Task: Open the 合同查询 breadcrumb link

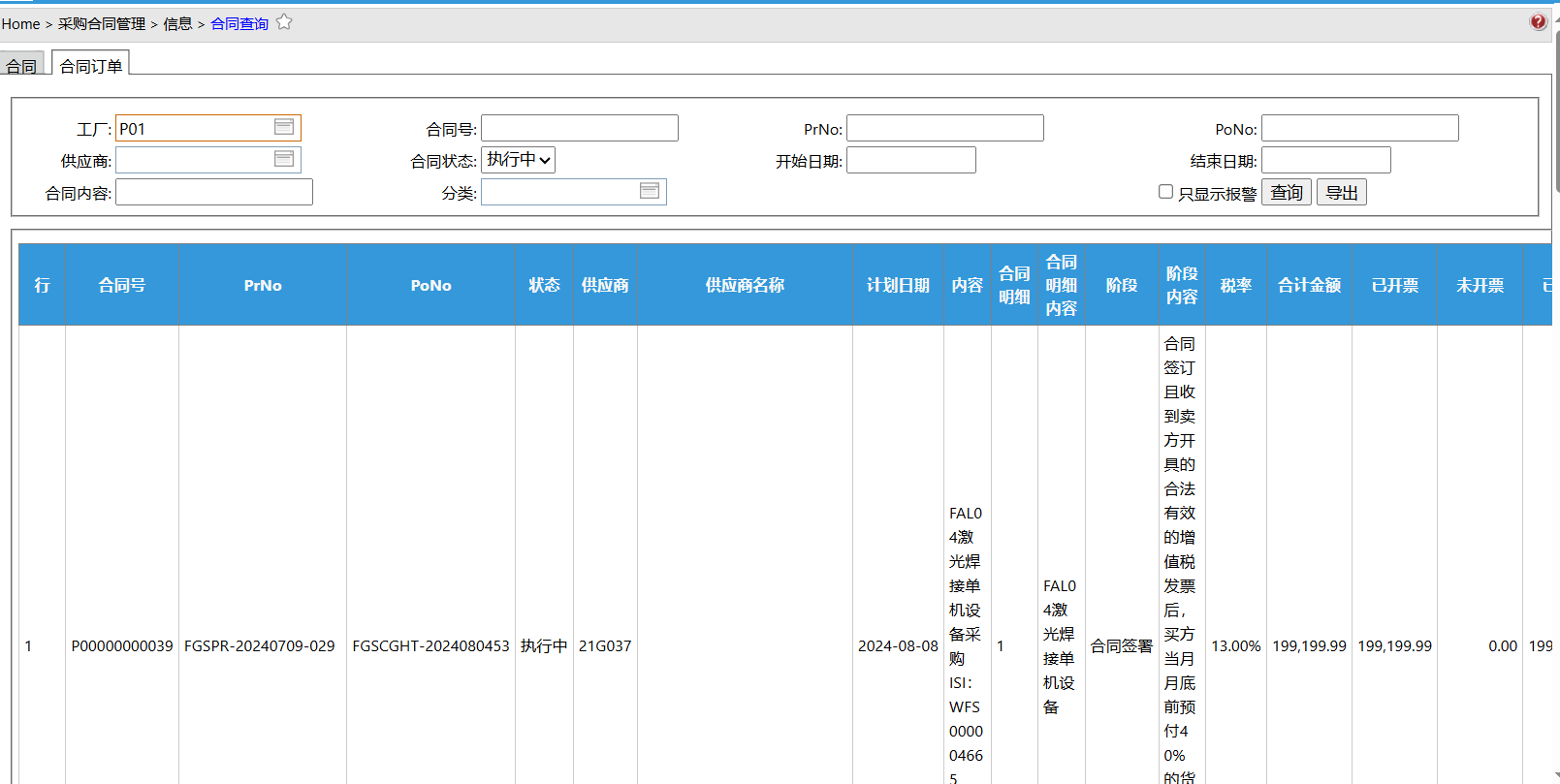Action: coord(239,23)
